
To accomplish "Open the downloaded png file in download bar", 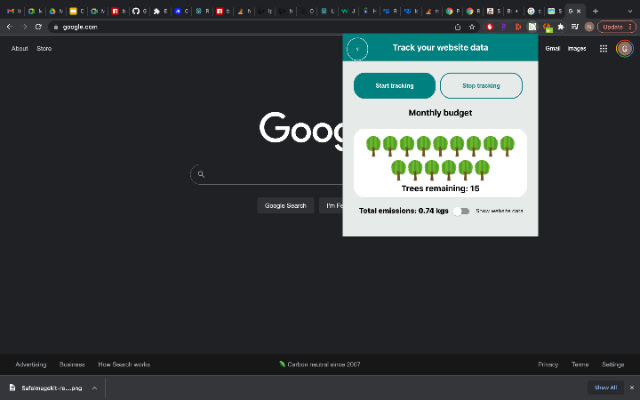I will (x=46, y=388).
